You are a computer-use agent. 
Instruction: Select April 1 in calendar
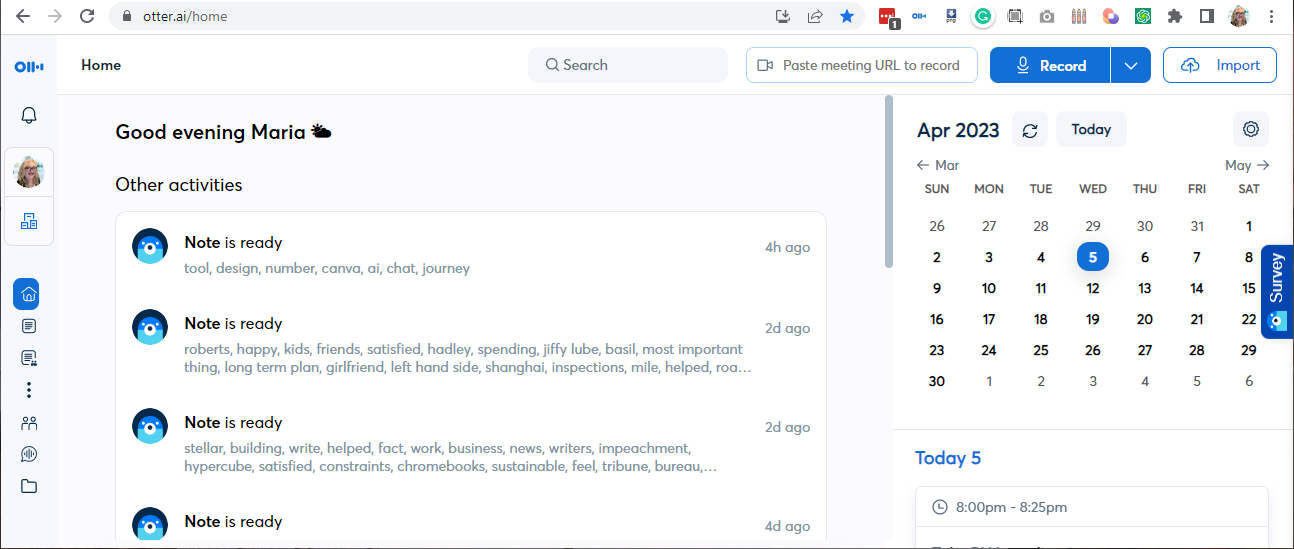[x=1249, y=226]
